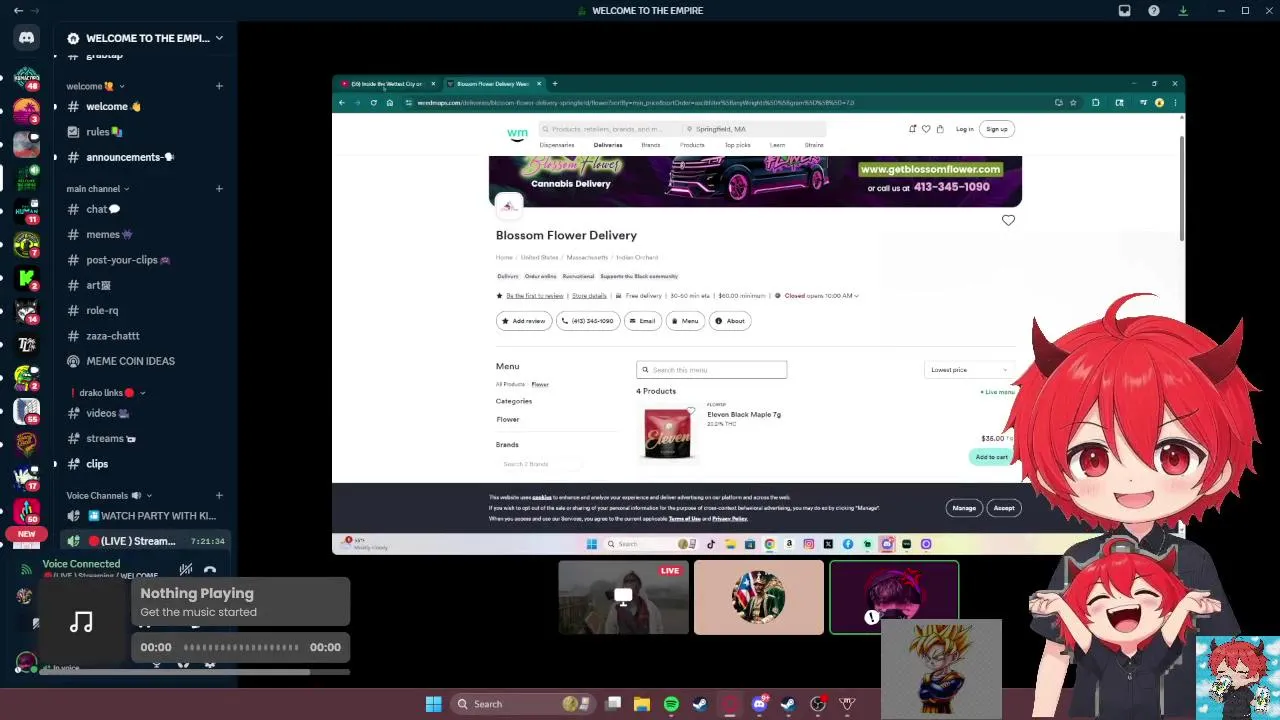Open Top picks in Weedmaps navigation

737,145
